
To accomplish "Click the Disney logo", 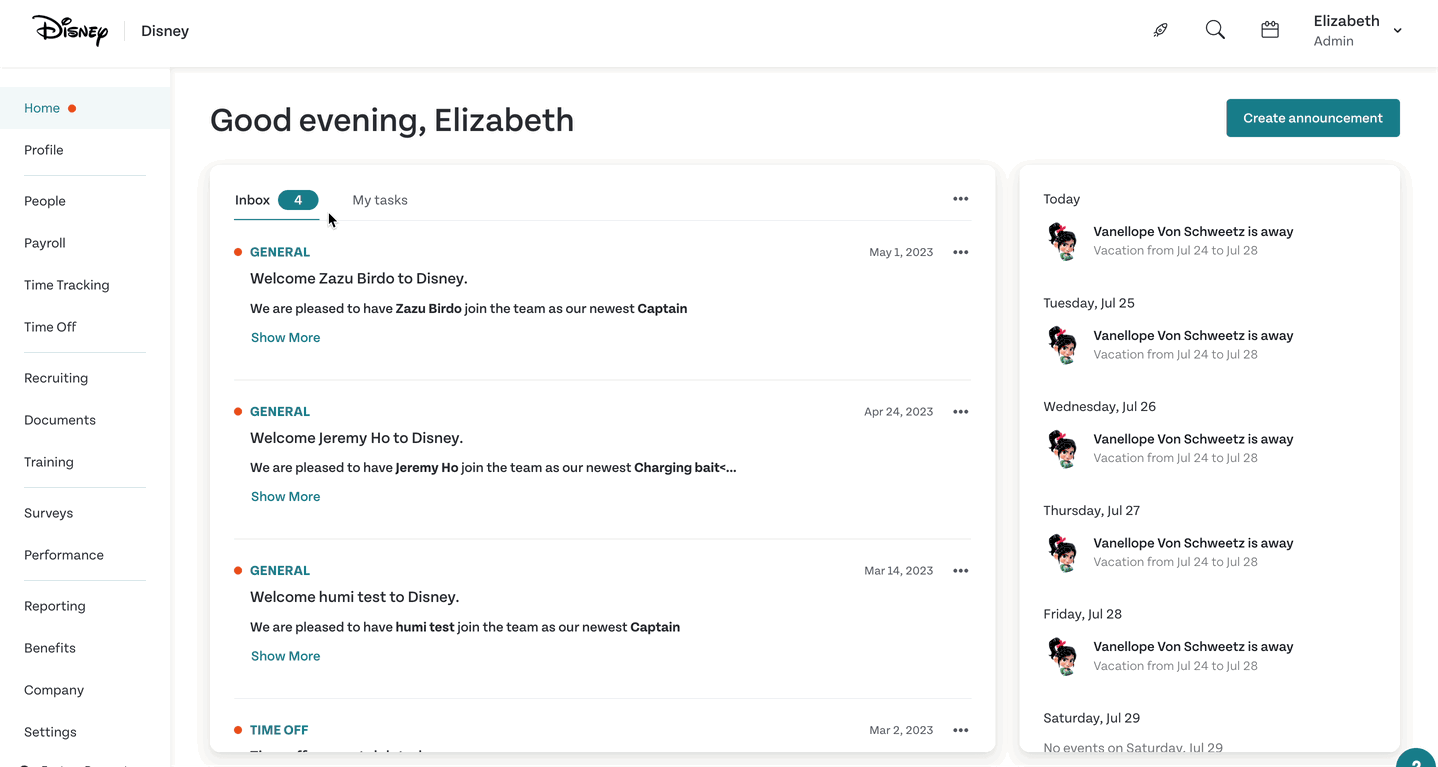I will 70,30.
